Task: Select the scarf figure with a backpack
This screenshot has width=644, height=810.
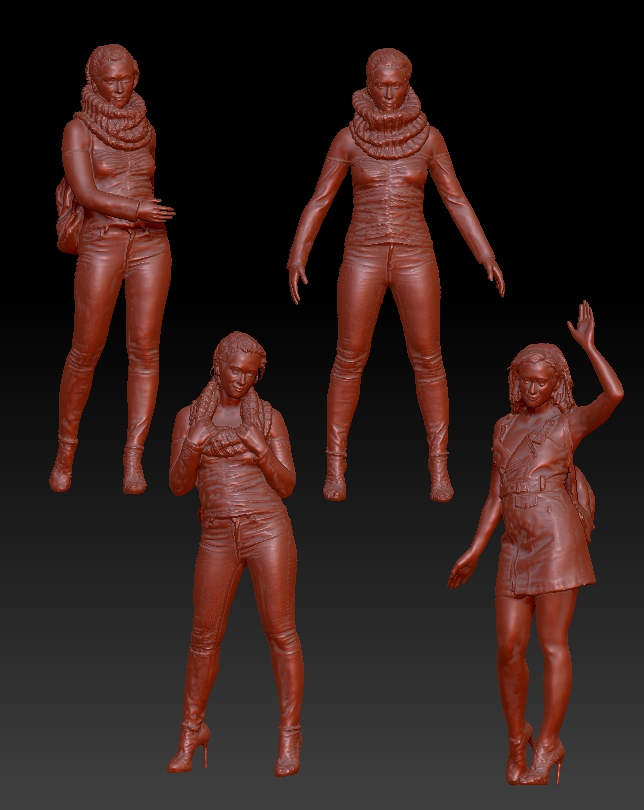Action: point(112,269)
